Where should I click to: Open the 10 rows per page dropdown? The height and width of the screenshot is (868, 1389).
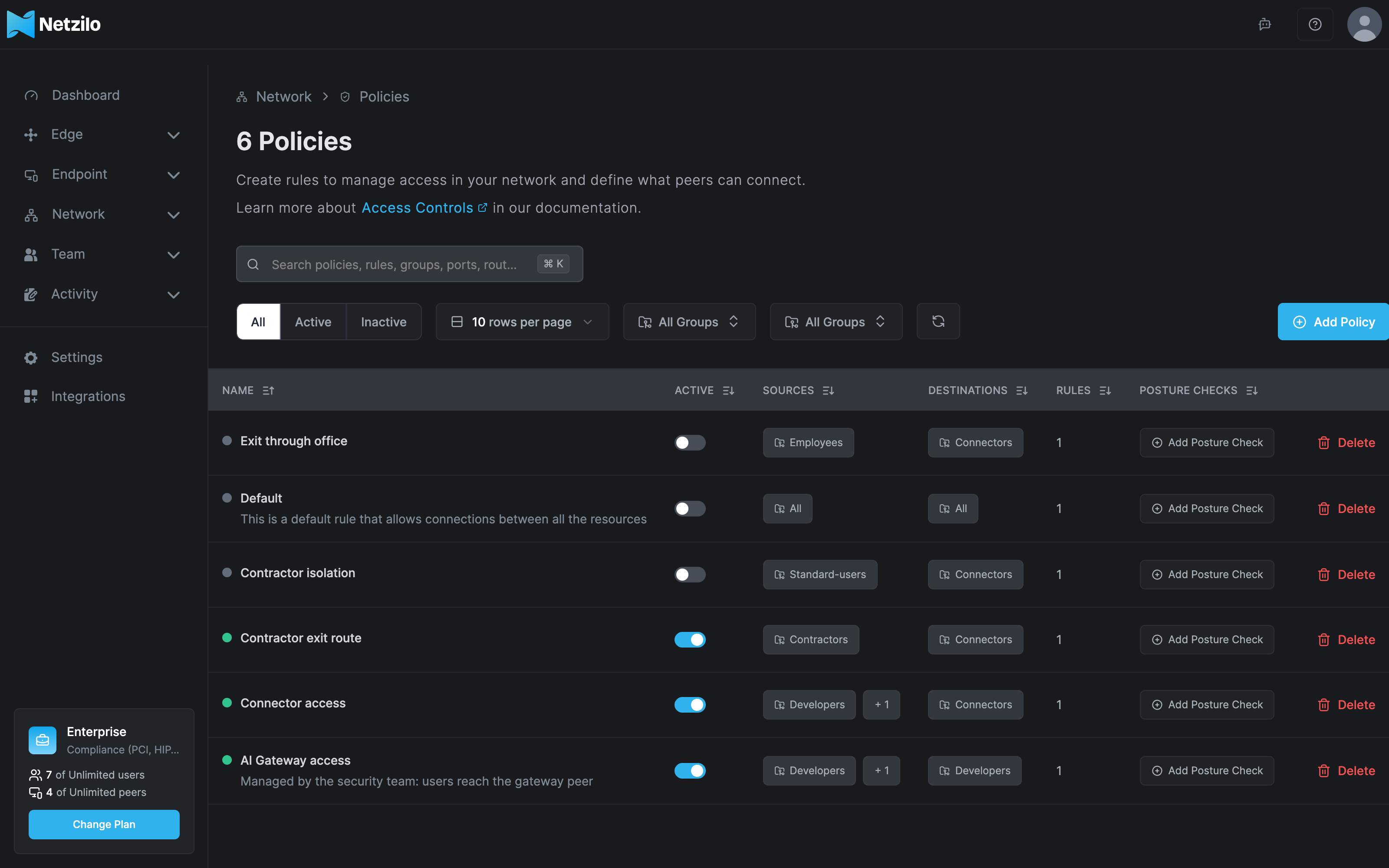point(522,322)
